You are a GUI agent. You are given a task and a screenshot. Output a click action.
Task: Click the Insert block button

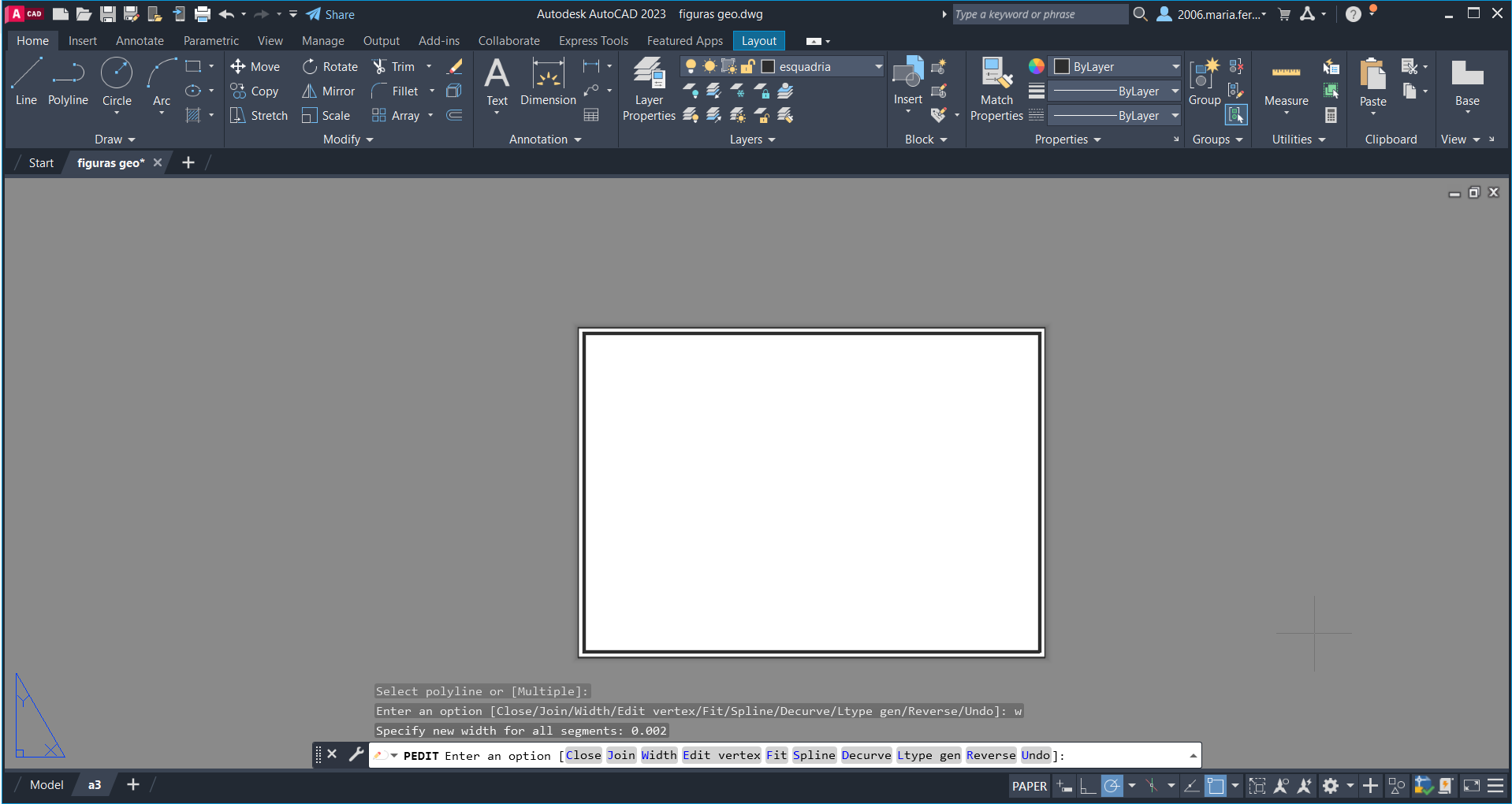tap(907, 81)
